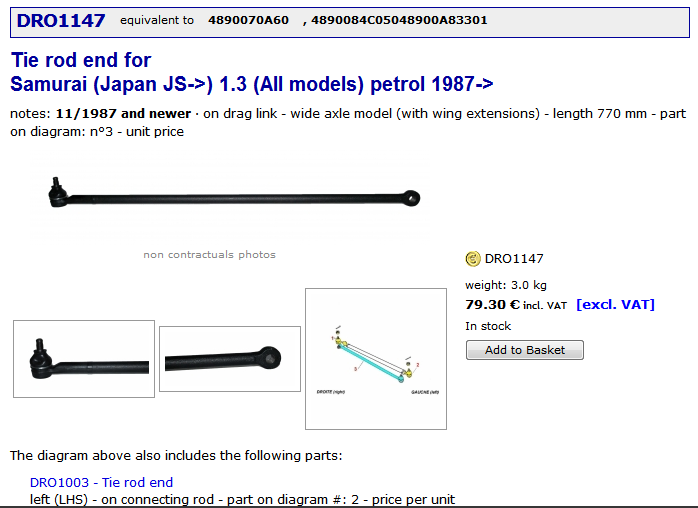The width and height of the screenshot is (698, 508).
Task: Open the steering linkage diagram thumbnail
Action: (376, 359)
